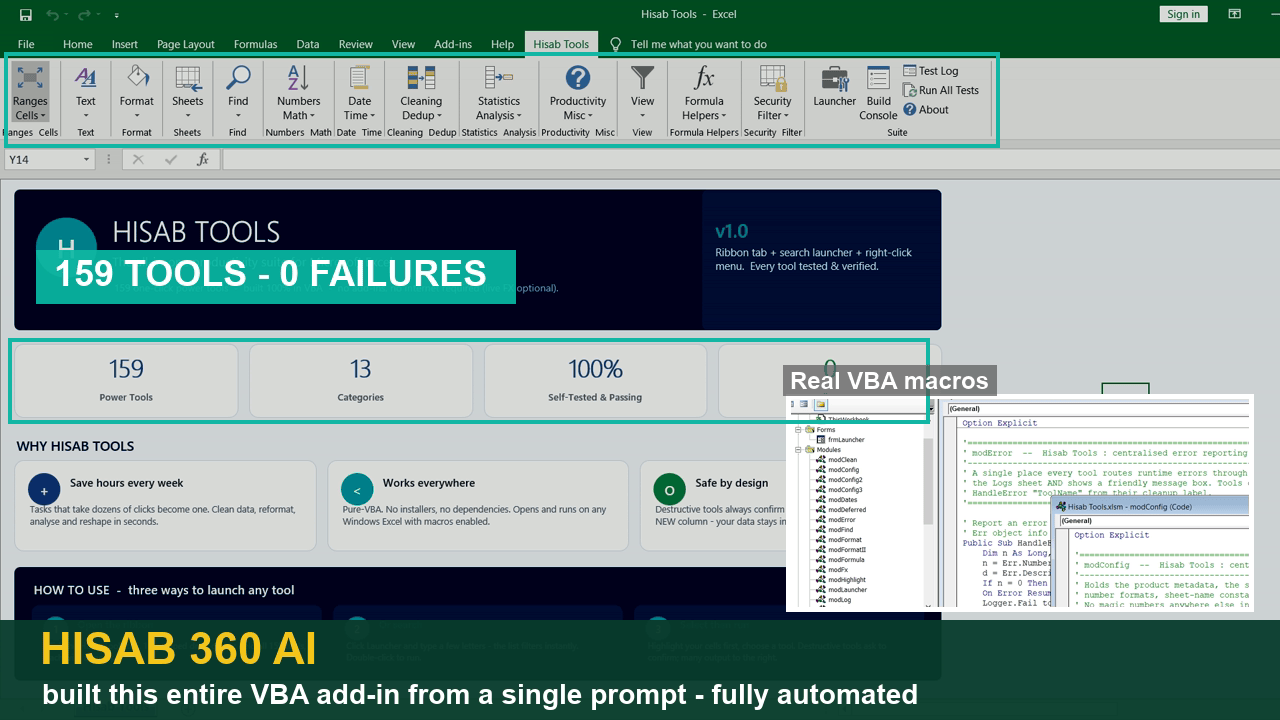This screenshot has width=1280, height=720.
Task: Expand the Security Filter dropdown
Action: 772,93
